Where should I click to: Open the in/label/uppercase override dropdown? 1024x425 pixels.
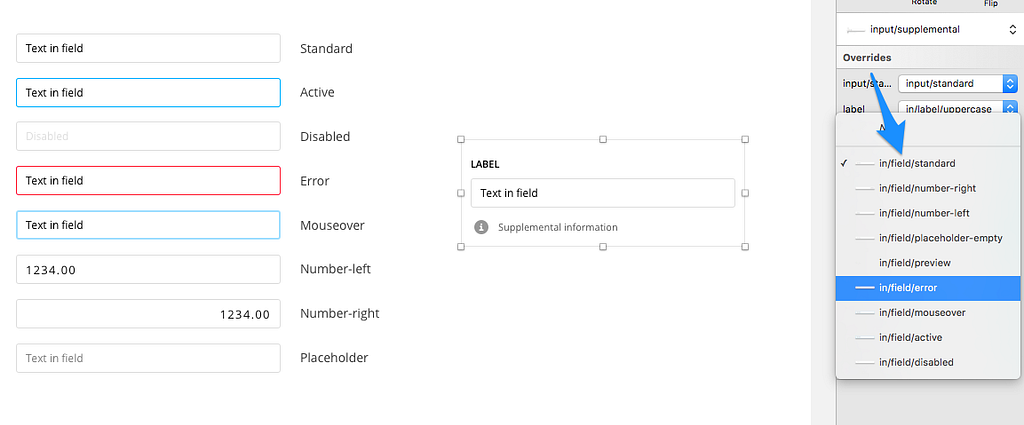pos(958,108)
